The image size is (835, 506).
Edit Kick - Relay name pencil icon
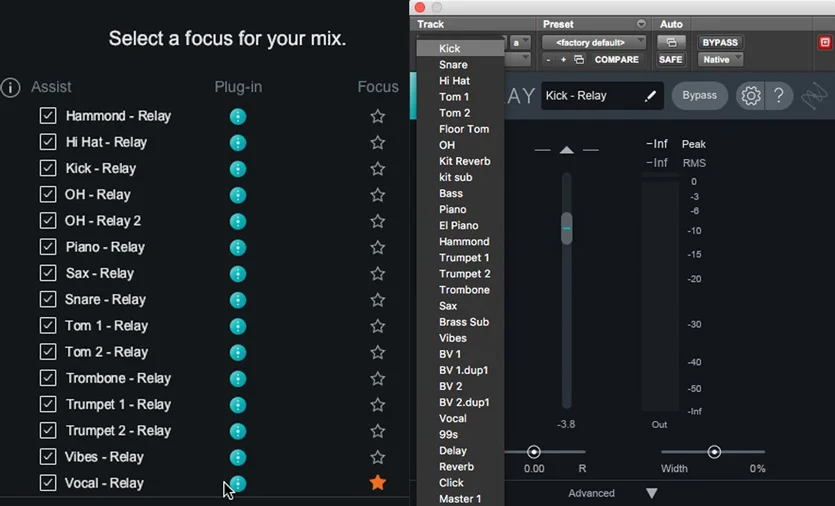(x=650, y=96)
